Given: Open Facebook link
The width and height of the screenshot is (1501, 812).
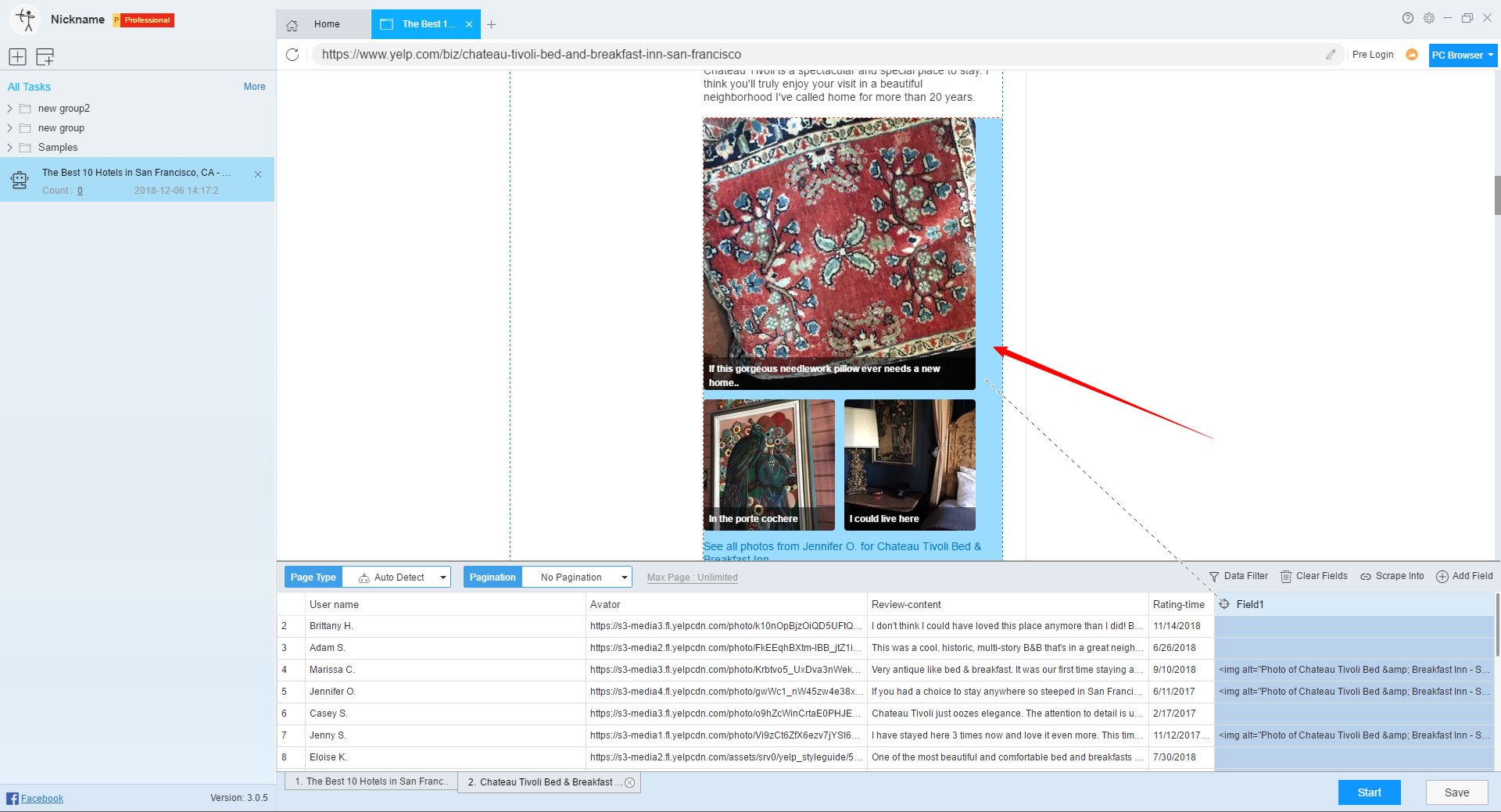Looking at the screenshot, I should (x=42, y=799).
